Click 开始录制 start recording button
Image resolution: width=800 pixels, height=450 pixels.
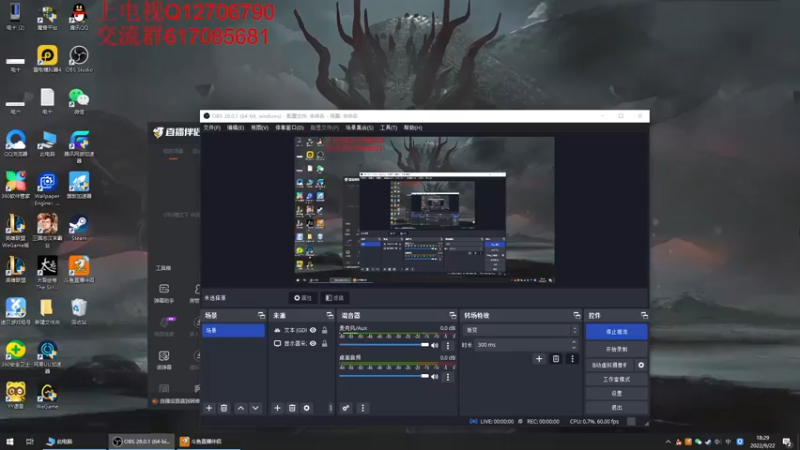click(x=616, y=349)
